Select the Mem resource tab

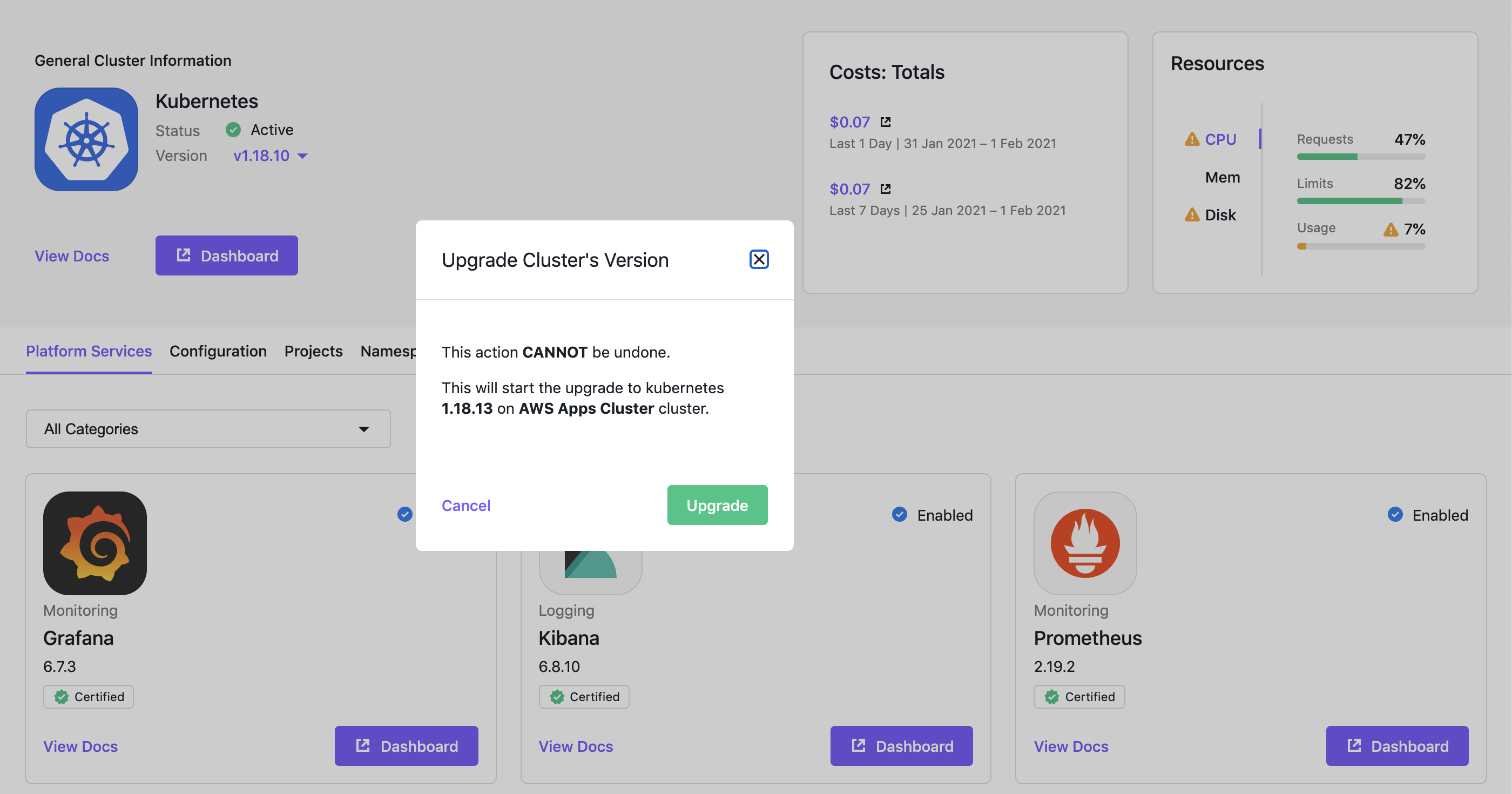(1223, 177)
